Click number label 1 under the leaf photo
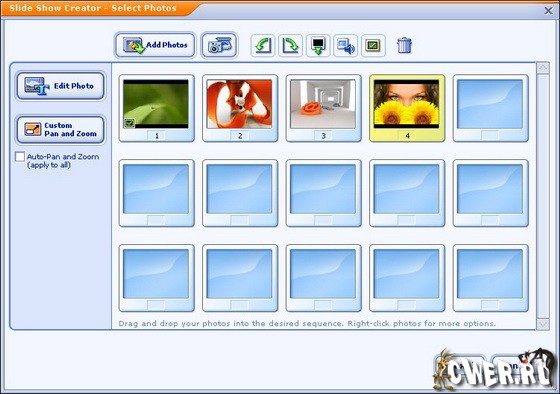The height and width of the screenshot is (394, 560). 156,136
